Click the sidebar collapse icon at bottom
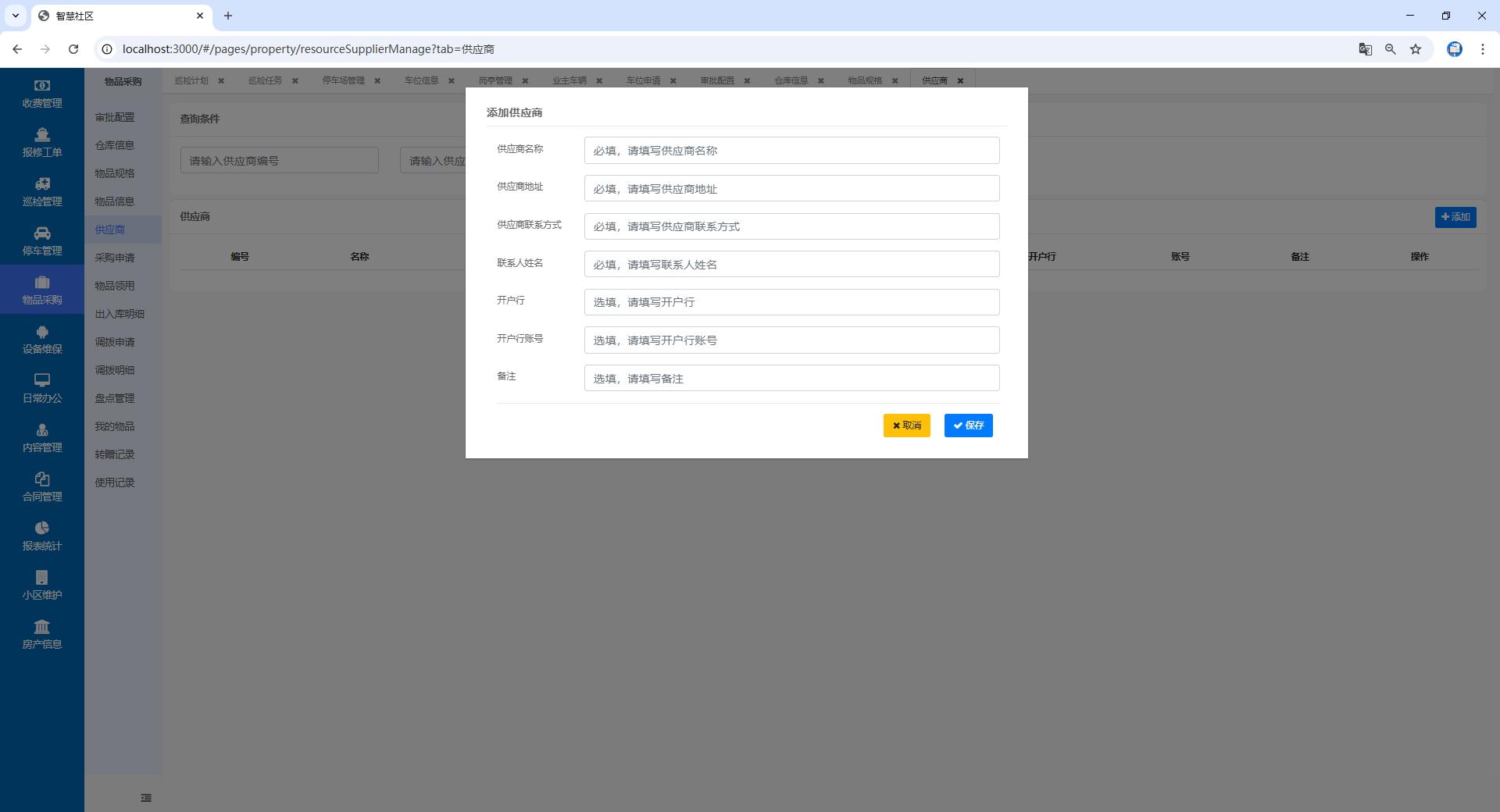Viewport: 1500px width, 812px height. [146, 798]
